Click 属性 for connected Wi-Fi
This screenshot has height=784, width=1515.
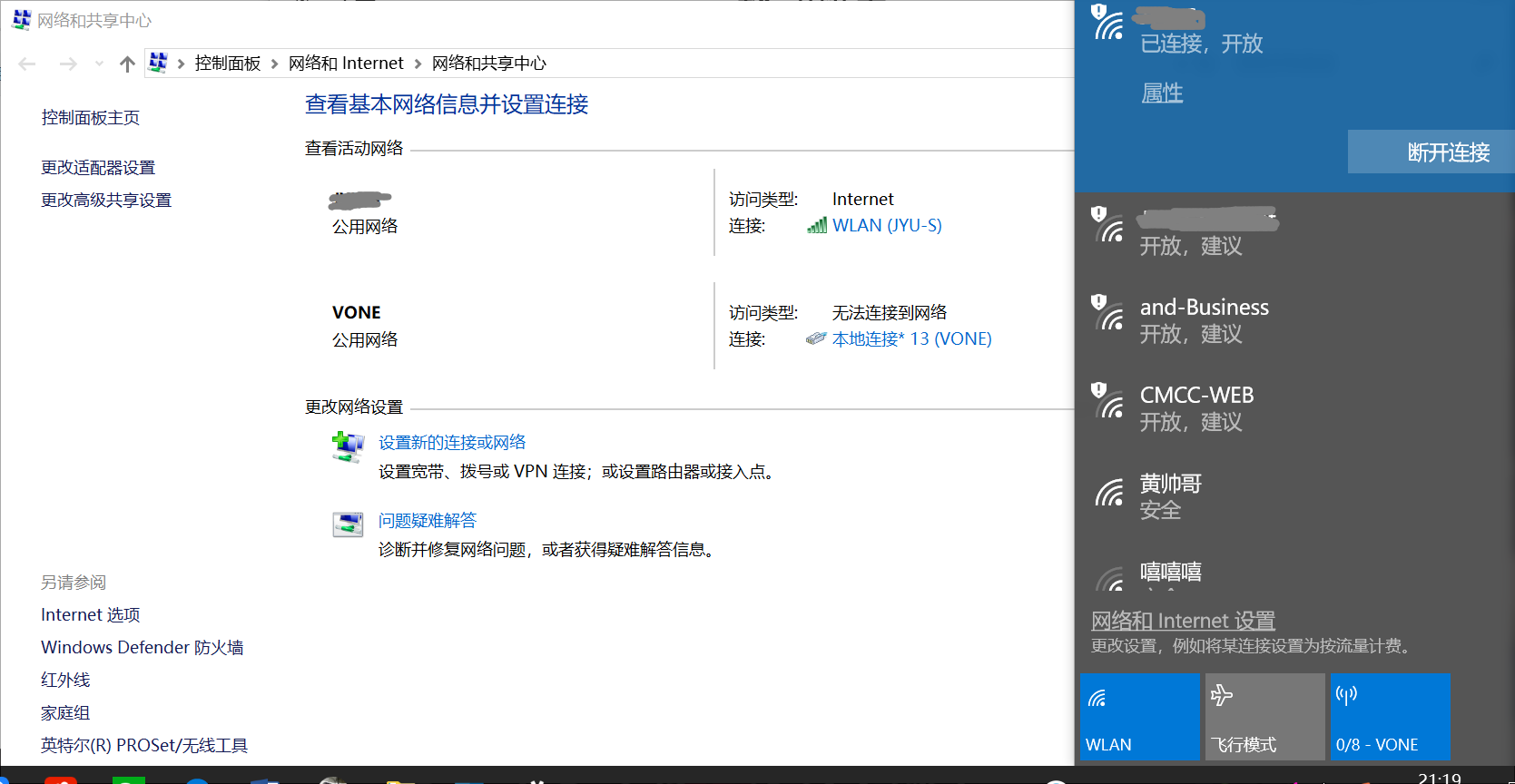(x=1162, y=93)
